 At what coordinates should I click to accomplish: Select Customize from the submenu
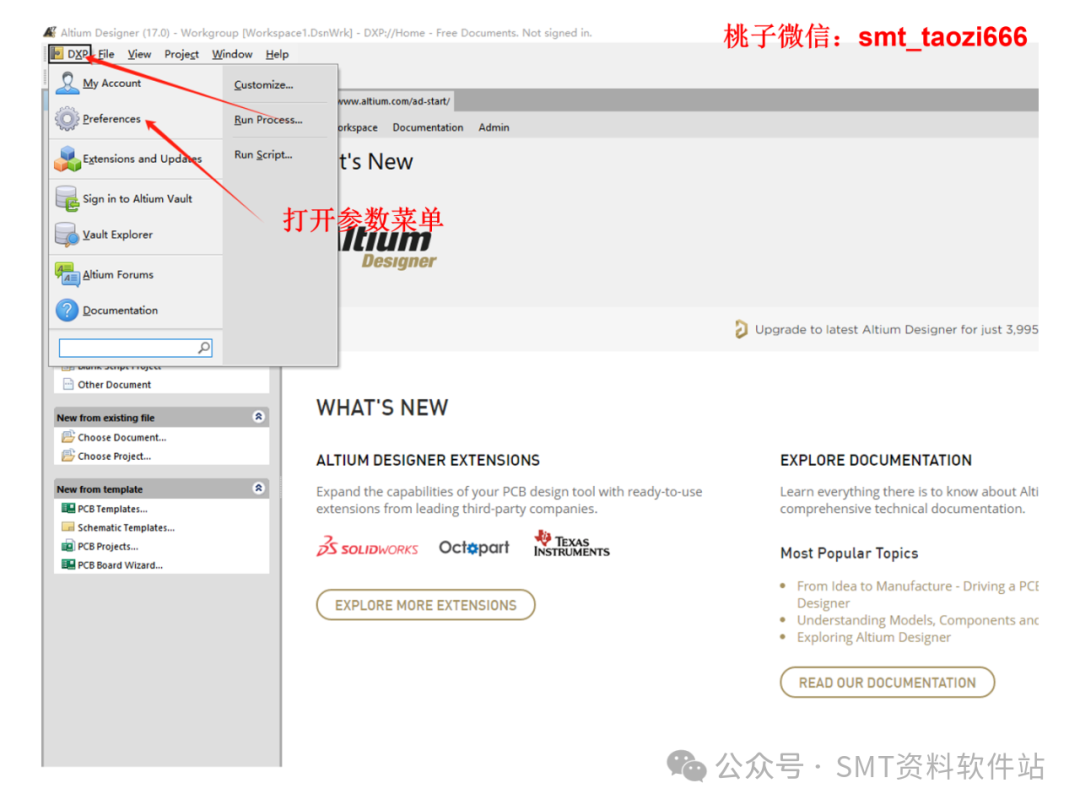262,85
